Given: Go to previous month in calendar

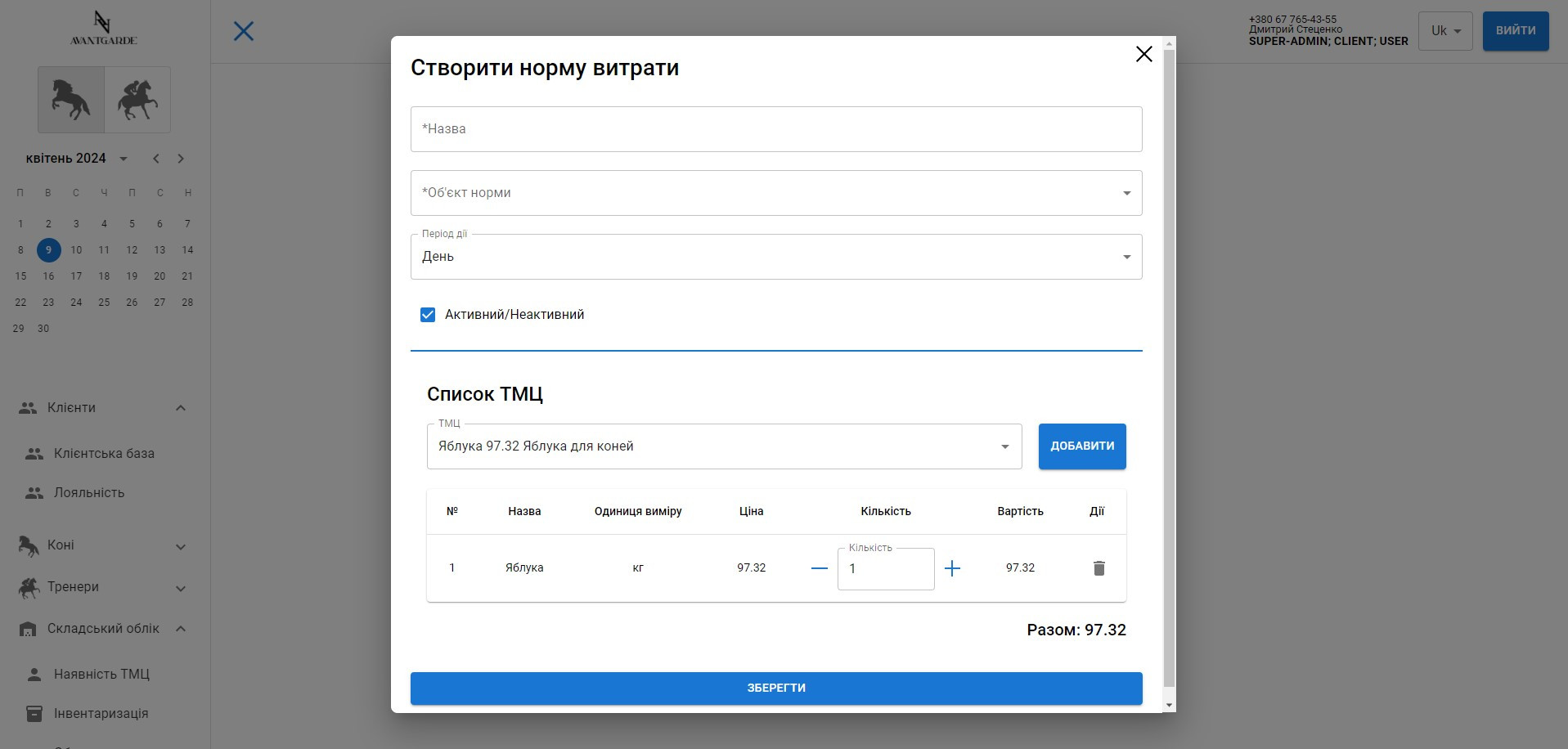Looking at the screenshot, I should 156,159.
